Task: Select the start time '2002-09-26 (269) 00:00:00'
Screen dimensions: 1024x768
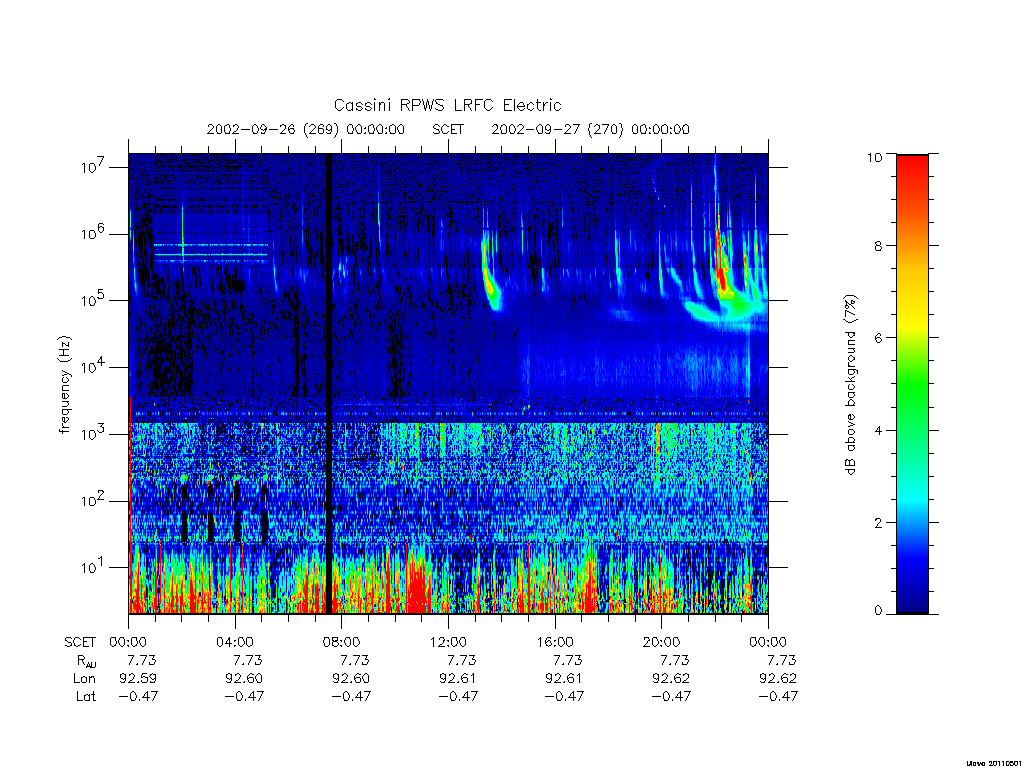Action: click(x=306, y=129)
